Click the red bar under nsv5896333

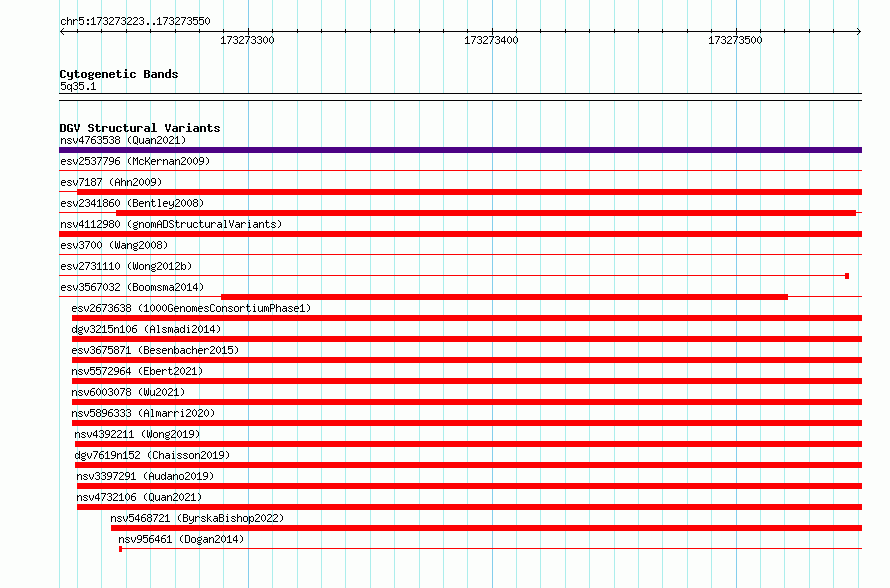pyautogui.click(x=467, y=423)
